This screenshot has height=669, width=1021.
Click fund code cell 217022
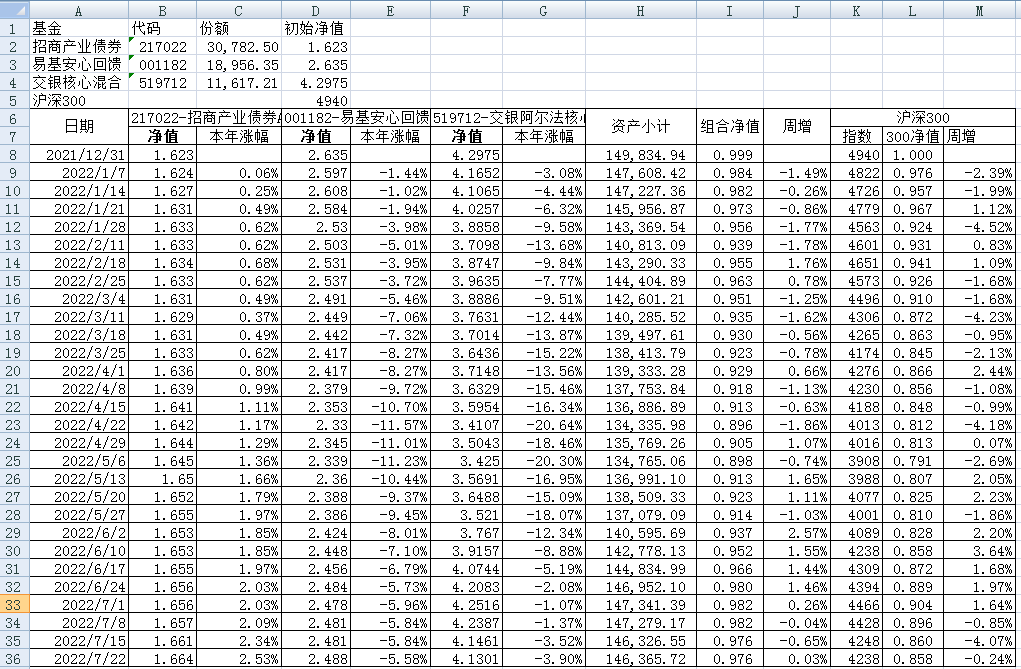click(x=163, y=47)
